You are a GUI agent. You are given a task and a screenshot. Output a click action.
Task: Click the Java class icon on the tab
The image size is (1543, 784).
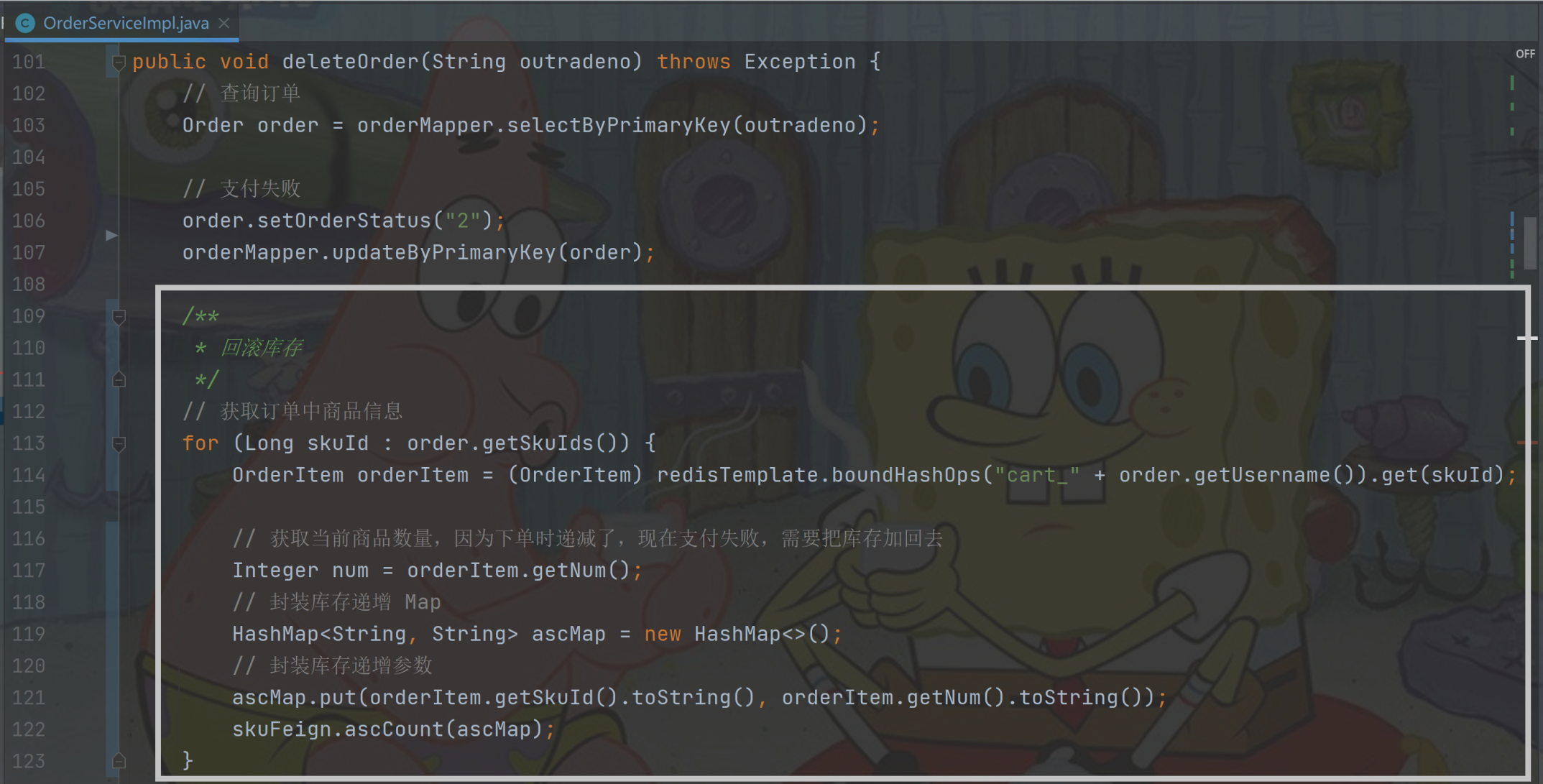25,23
